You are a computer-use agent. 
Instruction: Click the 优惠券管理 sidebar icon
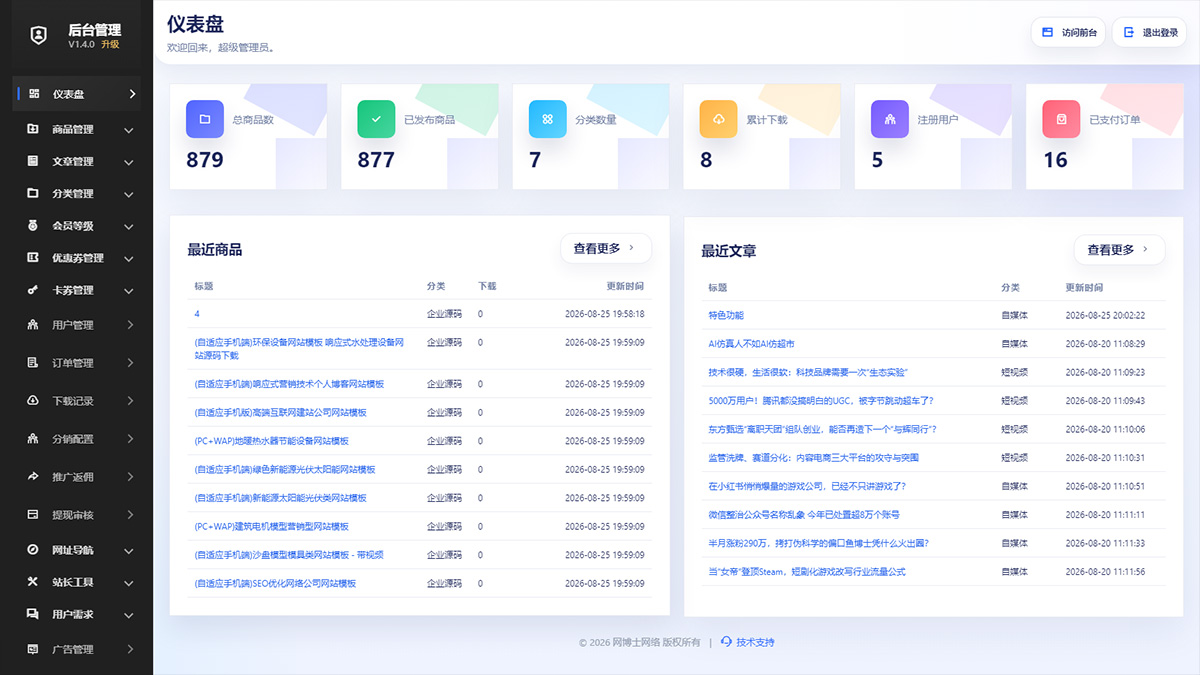point(33,257)
